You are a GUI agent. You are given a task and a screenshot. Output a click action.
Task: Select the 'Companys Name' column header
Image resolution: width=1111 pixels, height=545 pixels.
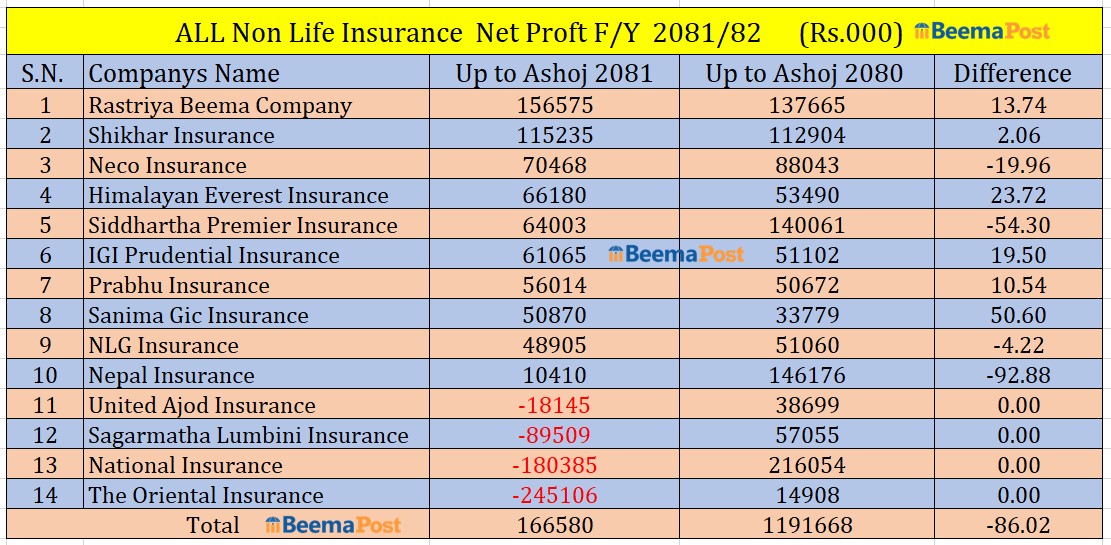pos(184,73)
